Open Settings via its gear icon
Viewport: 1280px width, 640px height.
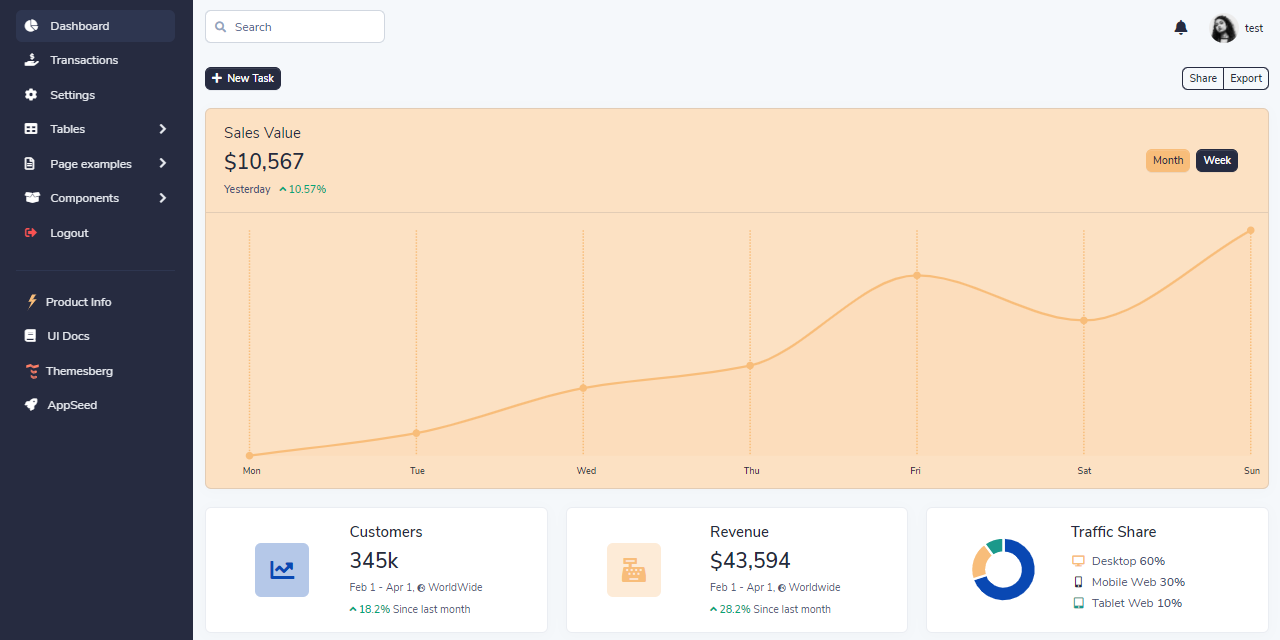[31, 94]
